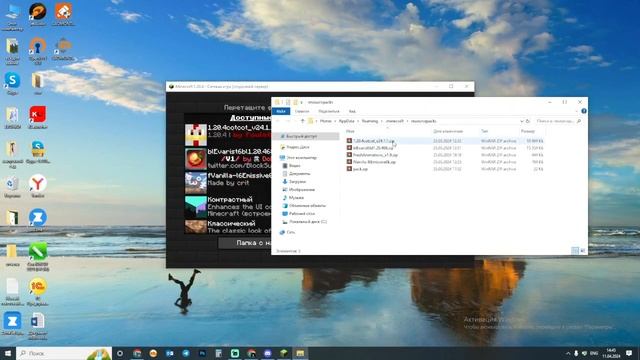Screen dimensions: 640x360
Task: Click the Explorer help question mark icon
Action: [584, 111]
